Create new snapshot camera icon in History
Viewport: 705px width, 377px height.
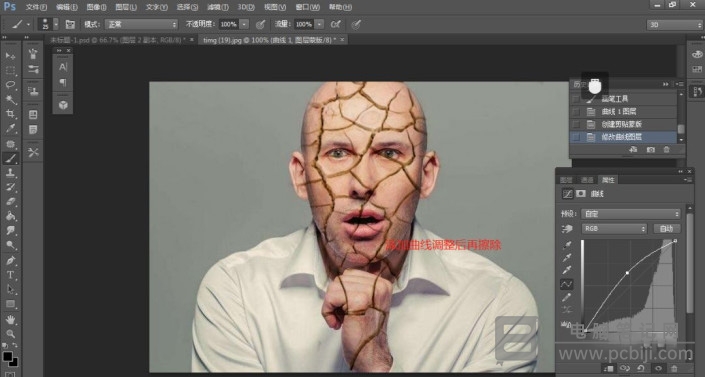(650, 150)
